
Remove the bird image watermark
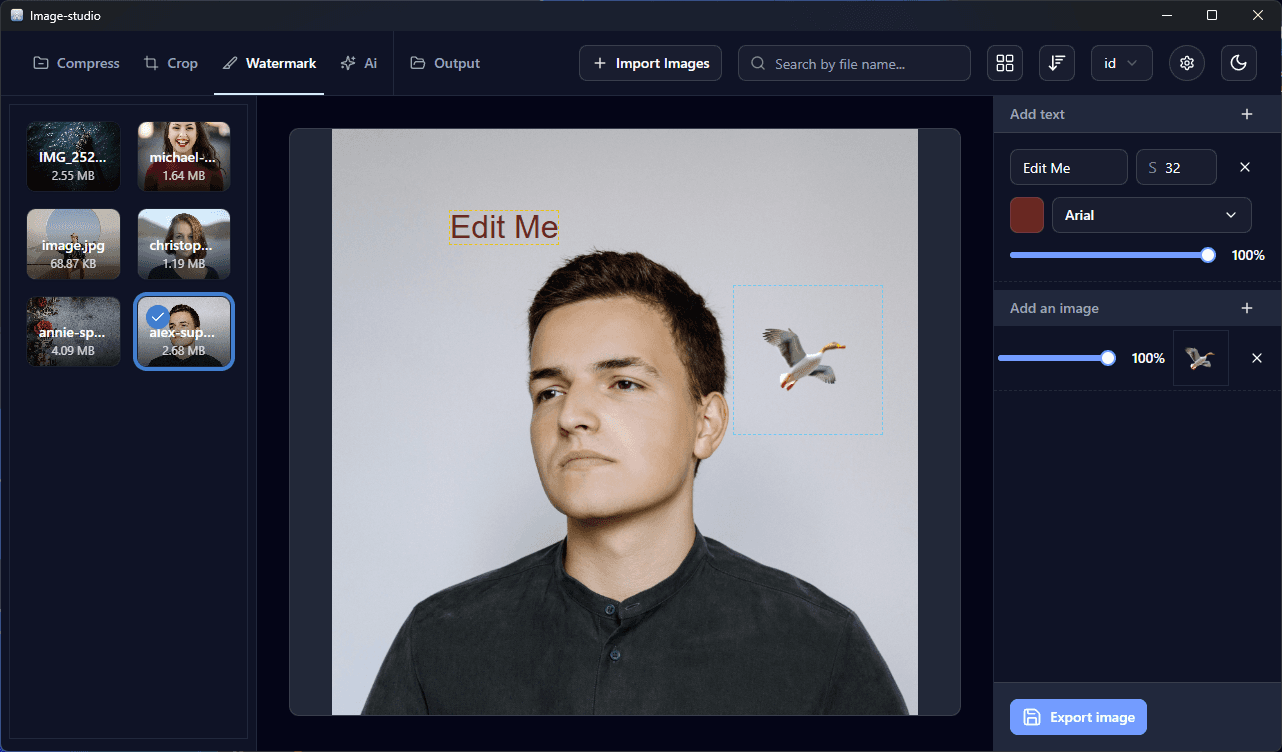coord(1257,358)
